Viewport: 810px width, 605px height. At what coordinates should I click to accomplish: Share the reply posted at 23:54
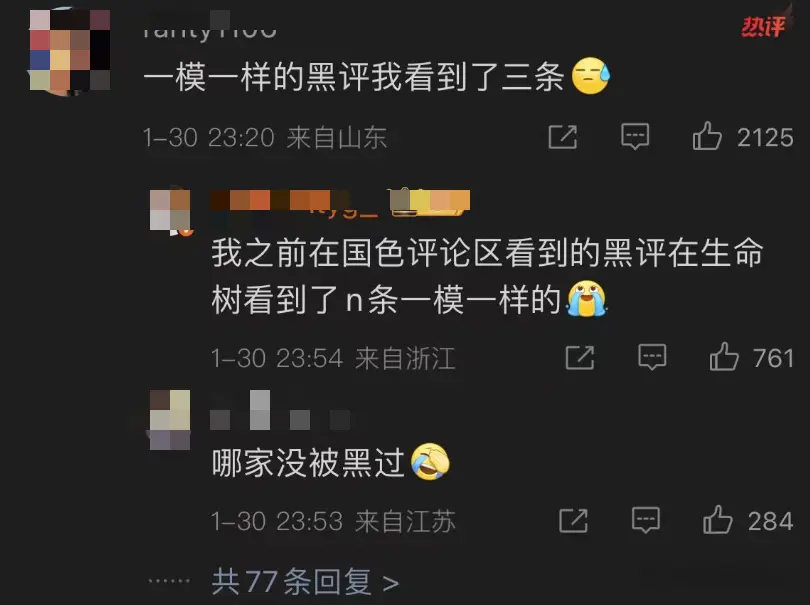click(580, 358)
